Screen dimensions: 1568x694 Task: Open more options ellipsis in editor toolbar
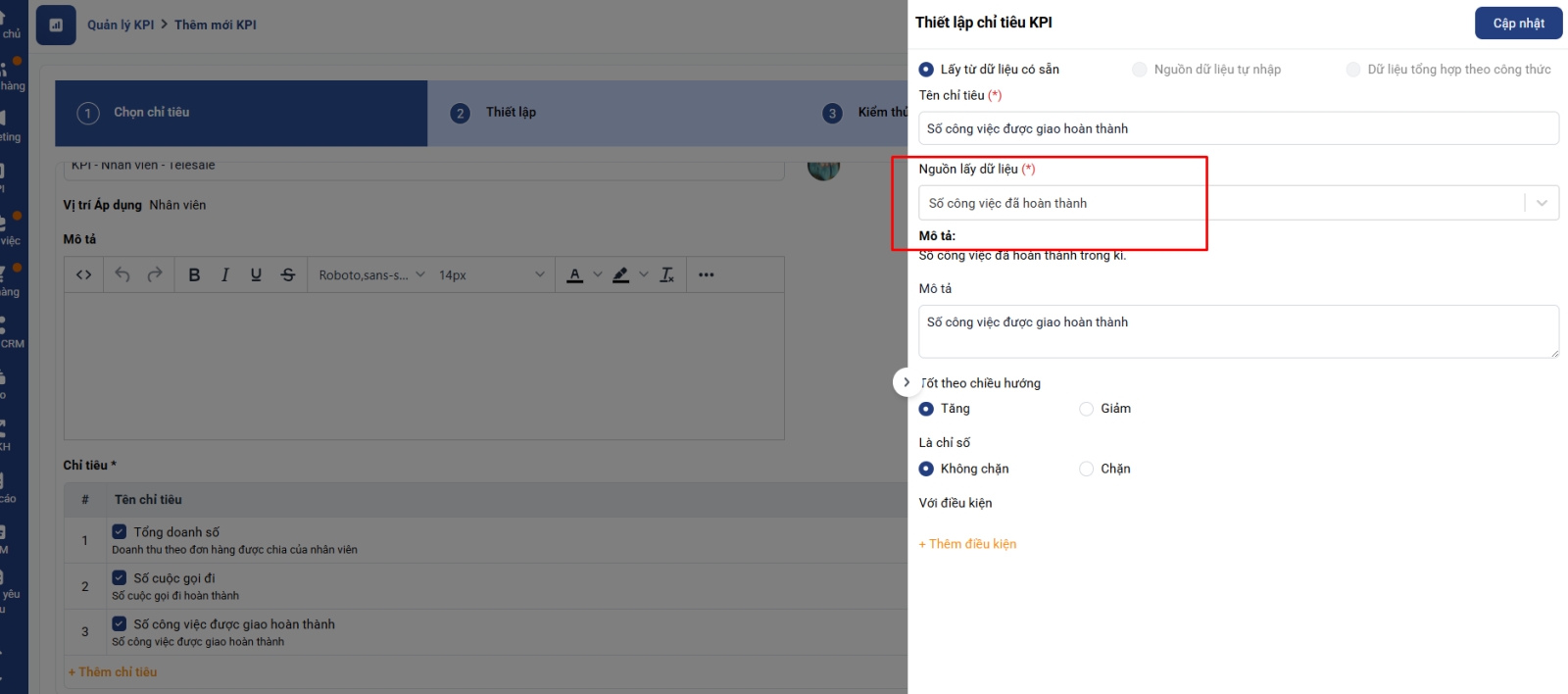click(707, 275)
